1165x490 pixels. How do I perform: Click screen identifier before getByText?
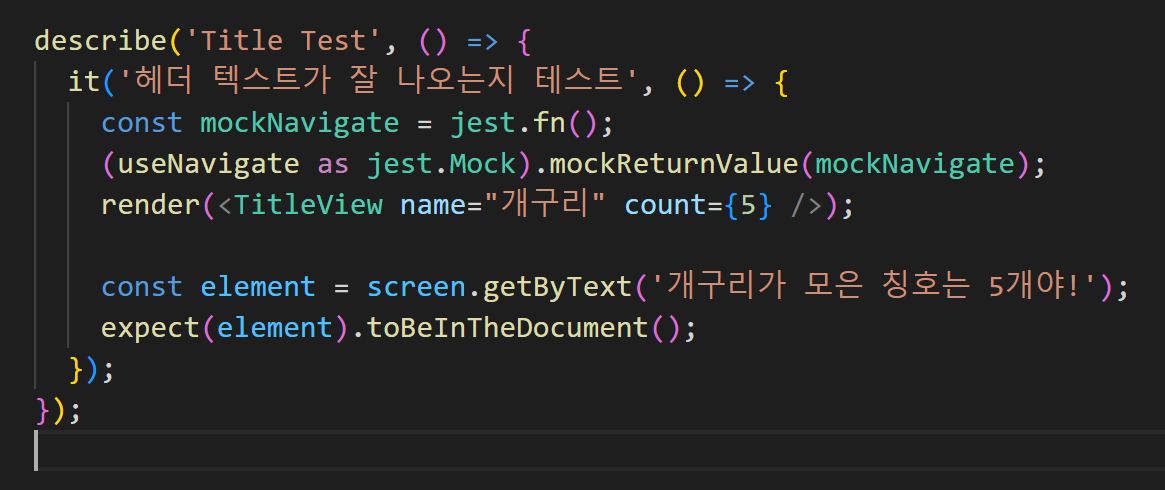[416, 287]
